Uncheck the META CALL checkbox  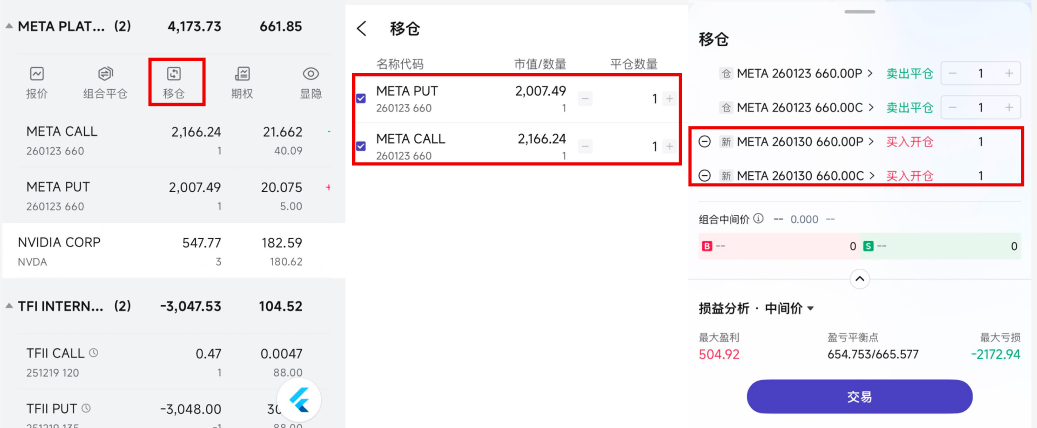coord(361,146)
